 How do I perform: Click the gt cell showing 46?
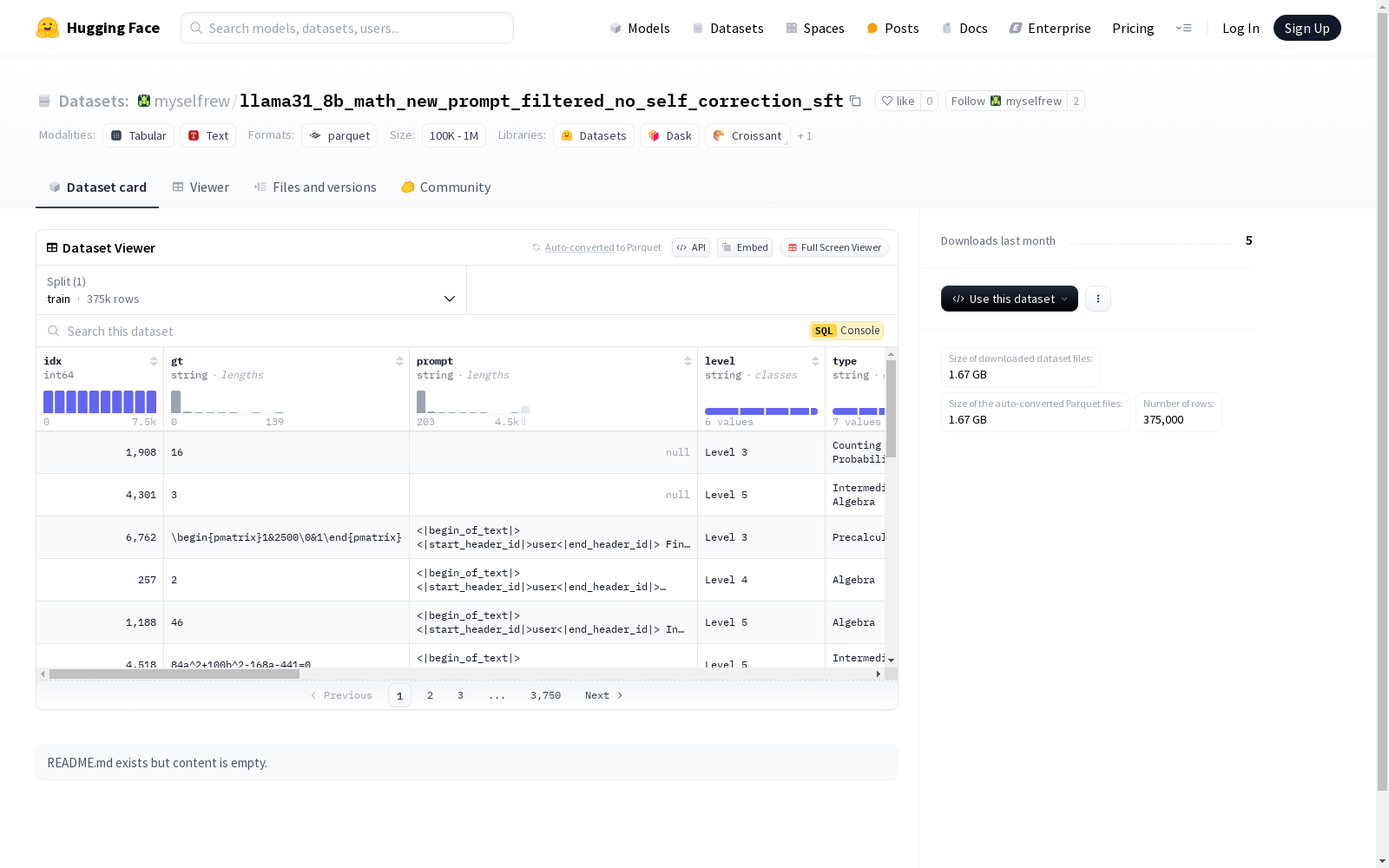[x=286, y=622]
